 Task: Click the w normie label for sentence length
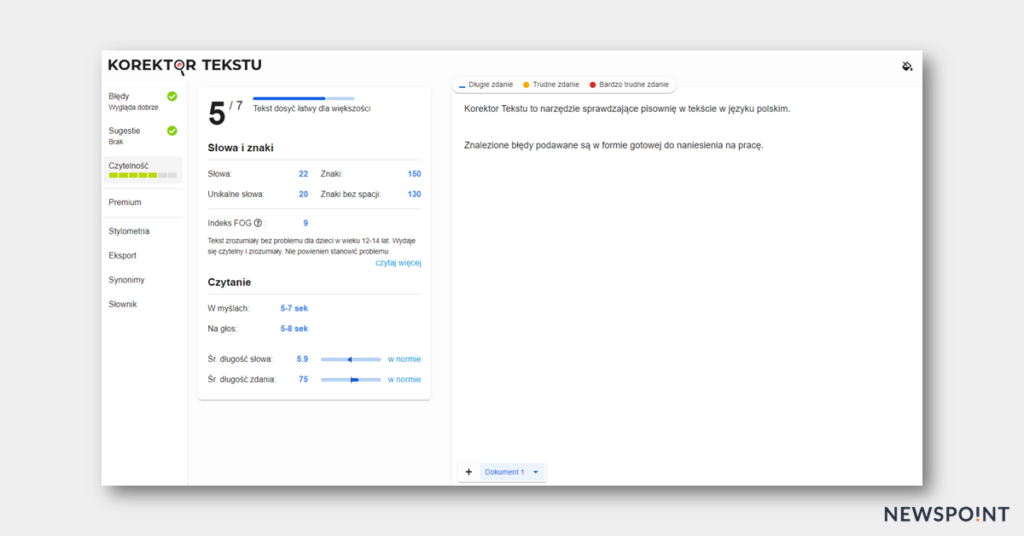[404, 379]
